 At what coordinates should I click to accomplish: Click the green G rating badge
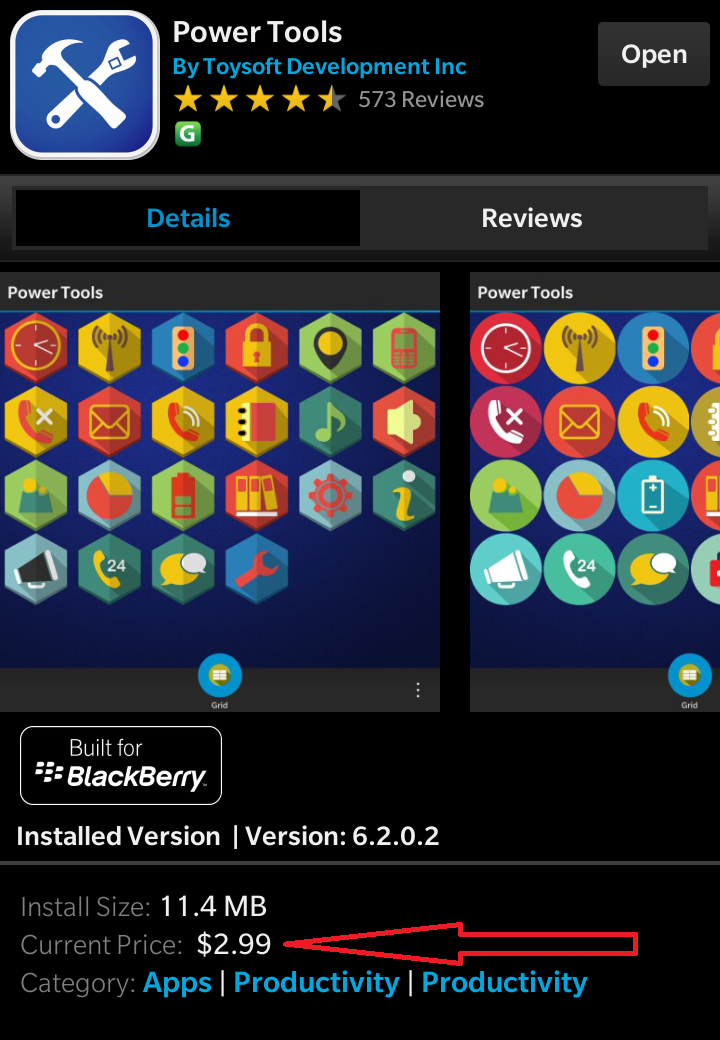(188, 134)
